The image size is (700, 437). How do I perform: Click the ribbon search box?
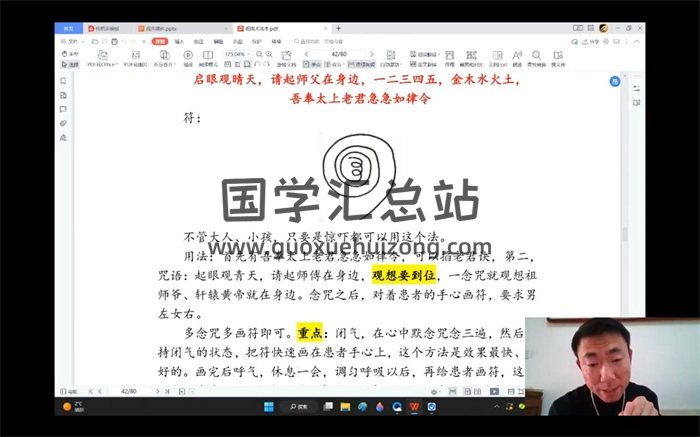point(319,42)
